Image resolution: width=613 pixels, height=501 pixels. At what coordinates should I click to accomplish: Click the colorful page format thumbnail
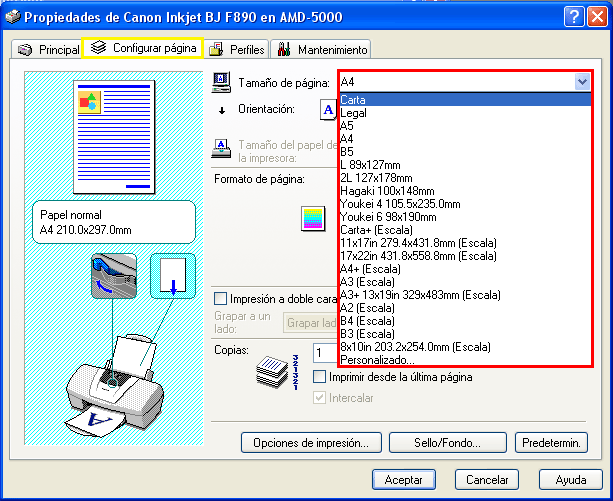point(314,218)
